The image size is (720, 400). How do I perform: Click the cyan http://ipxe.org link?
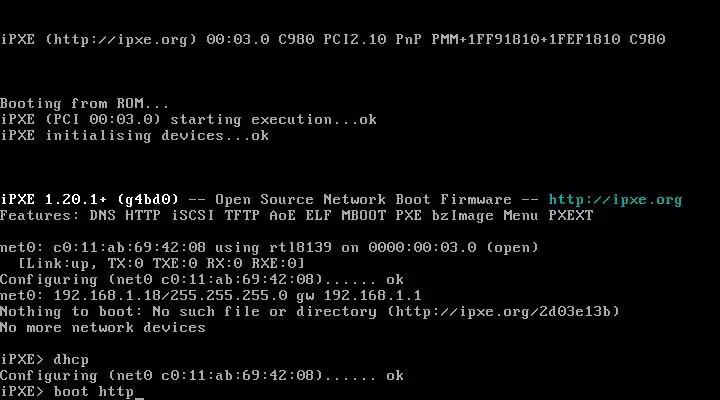pyautogui.click(x=615, y=200)
